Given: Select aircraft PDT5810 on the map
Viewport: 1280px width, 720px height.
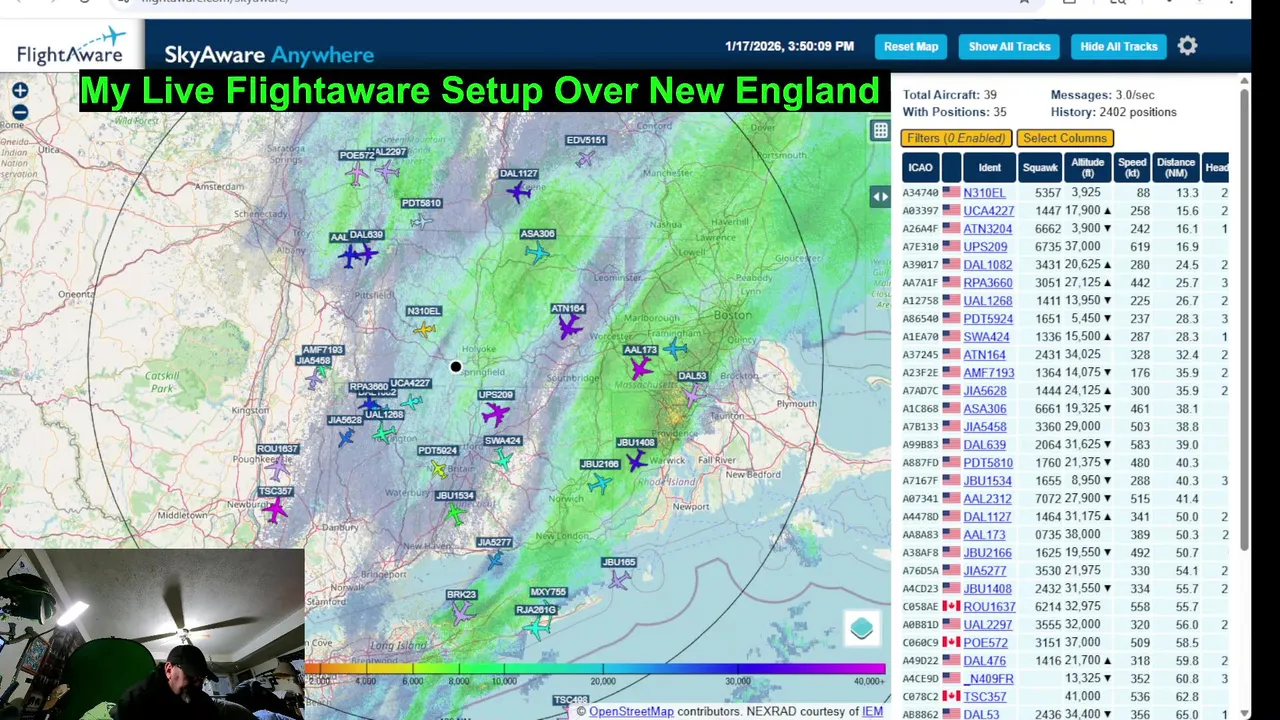Looking at the screenshot, I should tap(422, 221).
